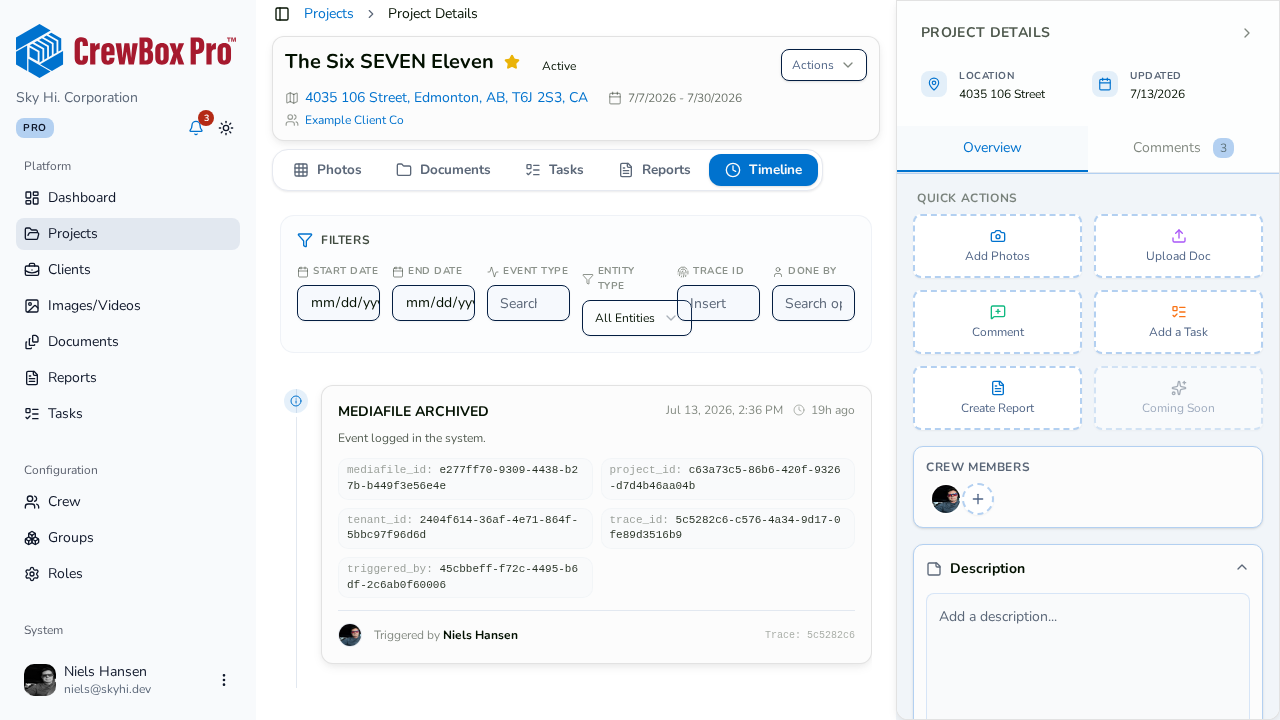Open Tasks in the sidebar
Screen dimensions: 1280x720
pyautogui.click(x=128, y=414)
